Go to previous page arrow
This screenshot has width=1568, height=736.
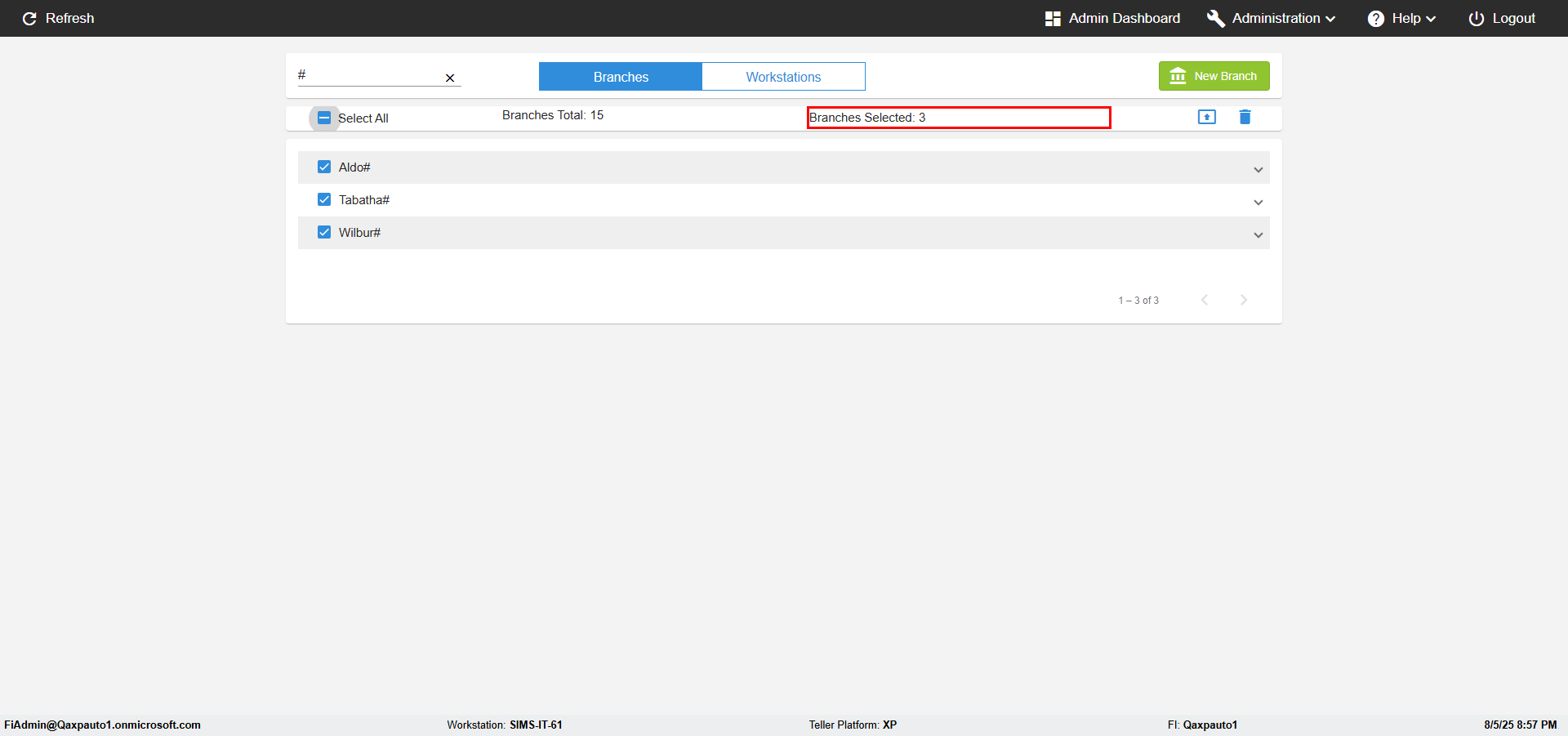coord(1205,300)
